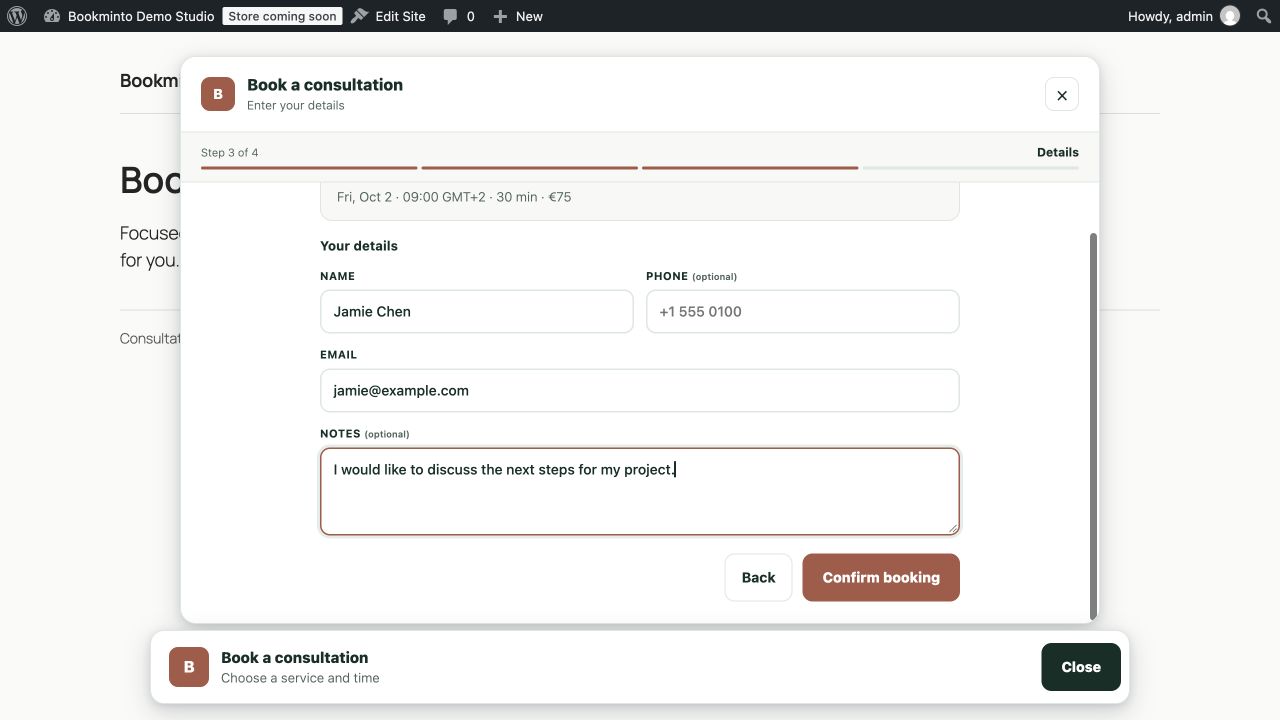Focus the Email field with jamie@example.com

(640, 390)
